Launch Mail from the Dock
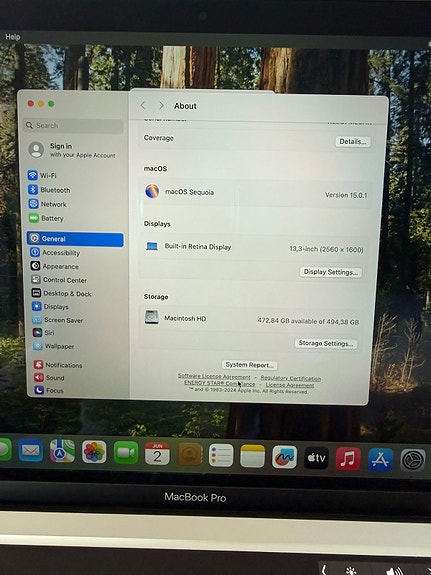This screenshot has width=431, height=575. 31,450
